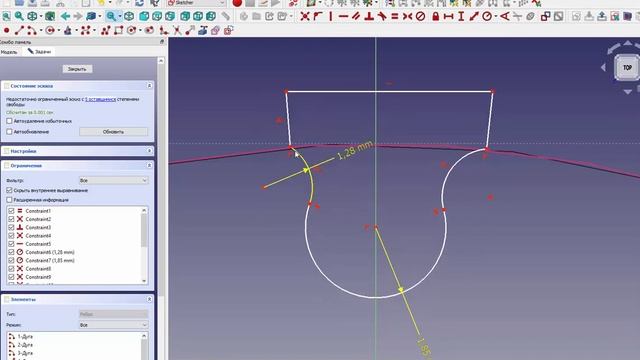This screenshot has height=360, width=640.
Task: Click navigate back green arrow
Action: [x=65, y=16]
